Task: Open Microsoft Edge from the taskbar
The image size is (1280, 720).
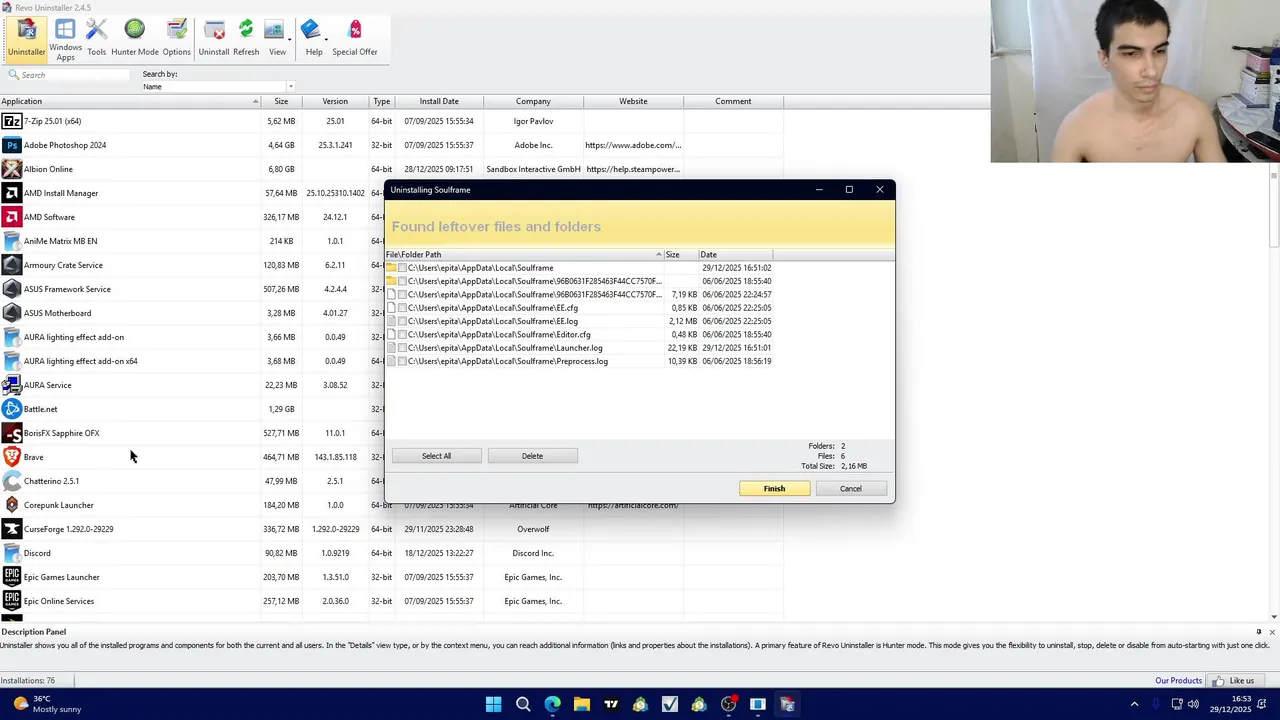Action: pyautogui.click(x=552, y=704)
